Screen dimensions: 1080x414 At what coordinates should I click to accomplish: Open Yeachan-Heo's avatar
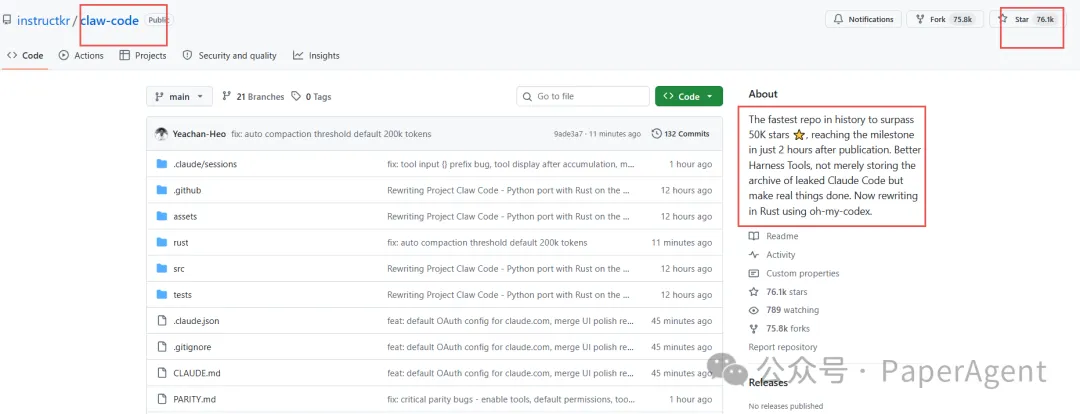coord(161,134)
